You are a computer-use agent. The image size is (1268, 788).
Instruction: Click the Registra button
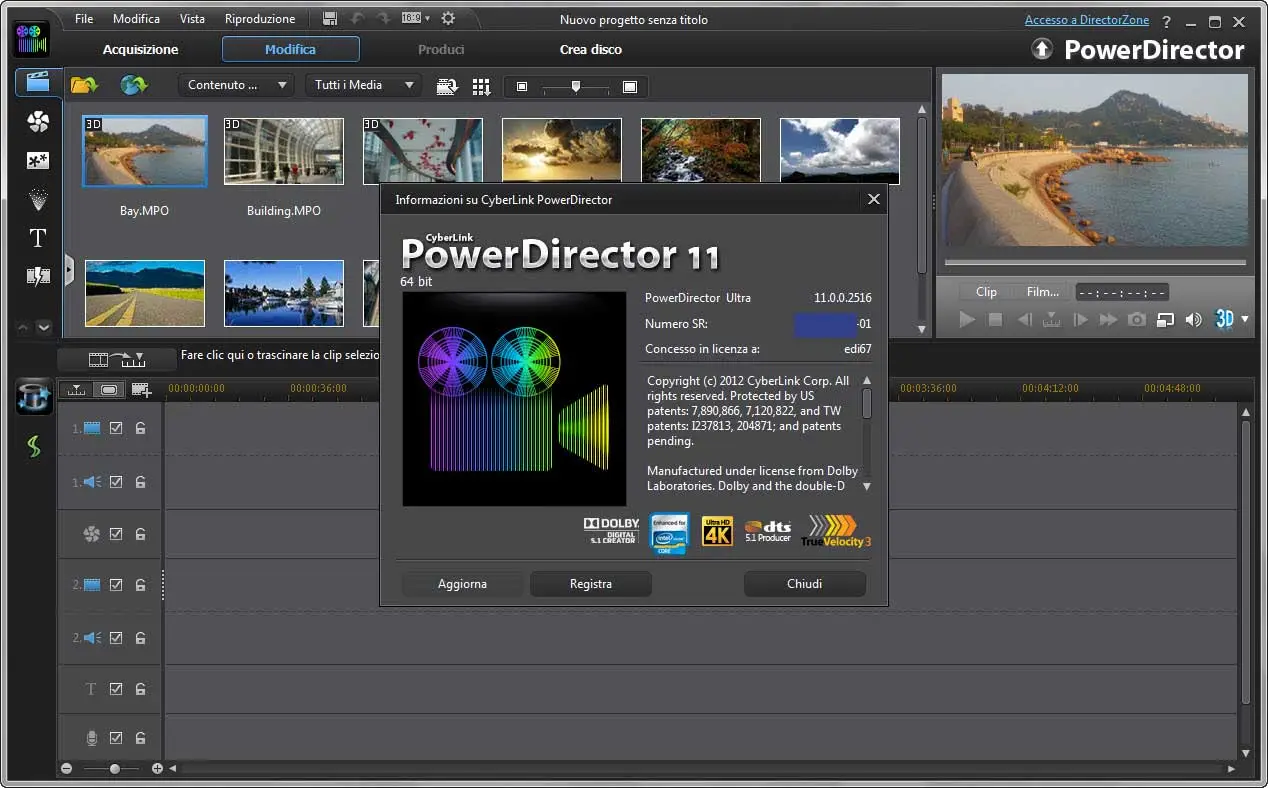click(x=591, y=584)
